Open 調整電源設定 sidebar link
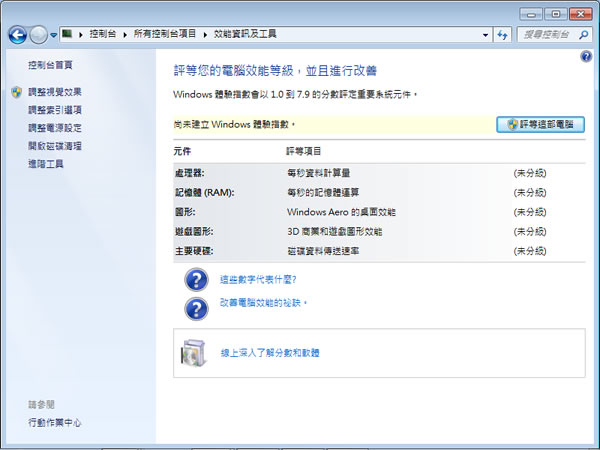Viewport: 600px width, 450px height. (55, 128)
